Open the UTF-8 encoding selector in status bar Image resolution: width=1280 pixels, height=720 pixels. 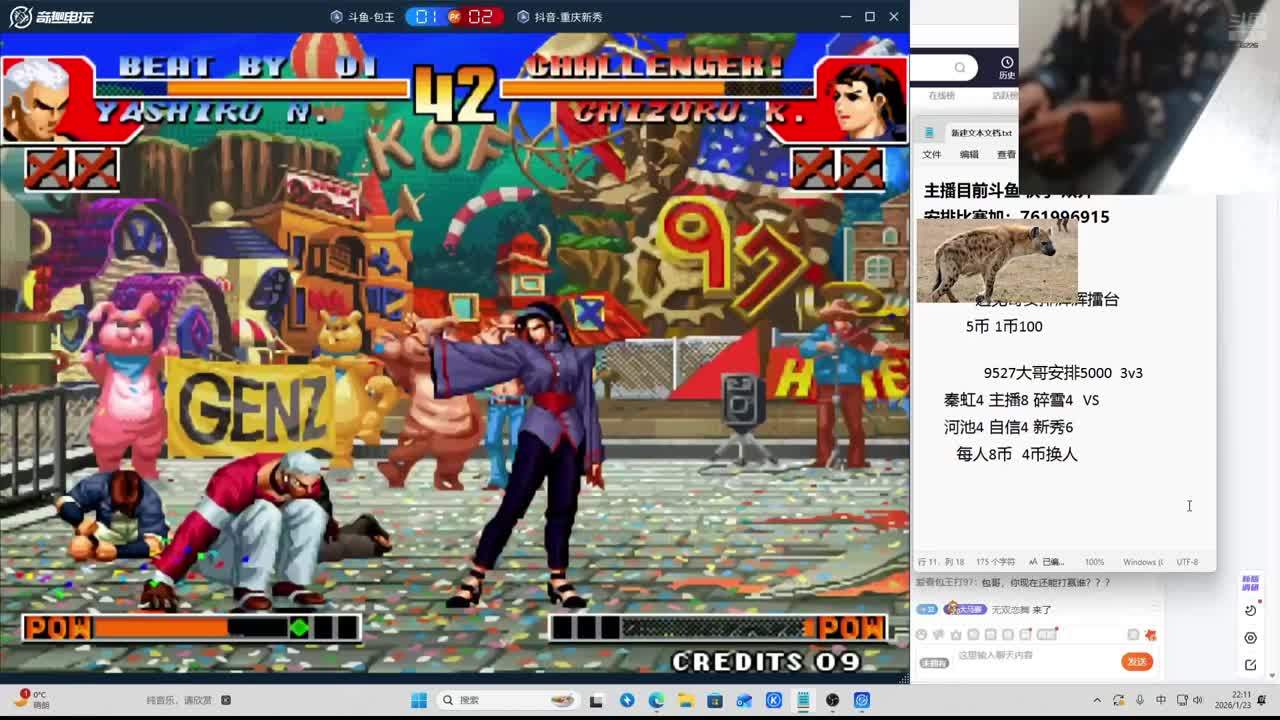[1187, 562]
